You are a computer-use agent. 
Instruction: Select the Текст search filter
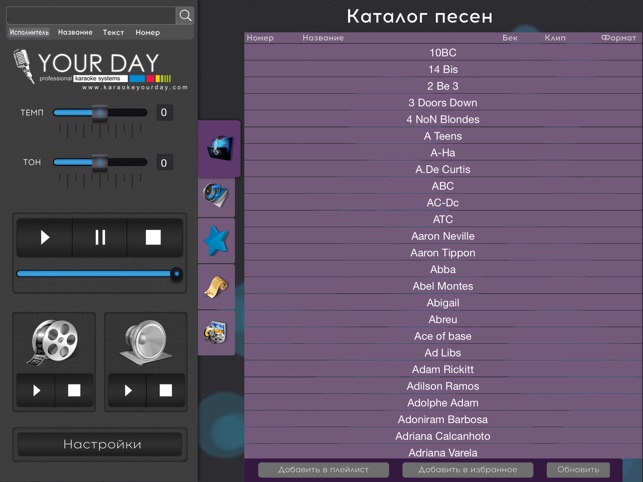tap(113, 32)
